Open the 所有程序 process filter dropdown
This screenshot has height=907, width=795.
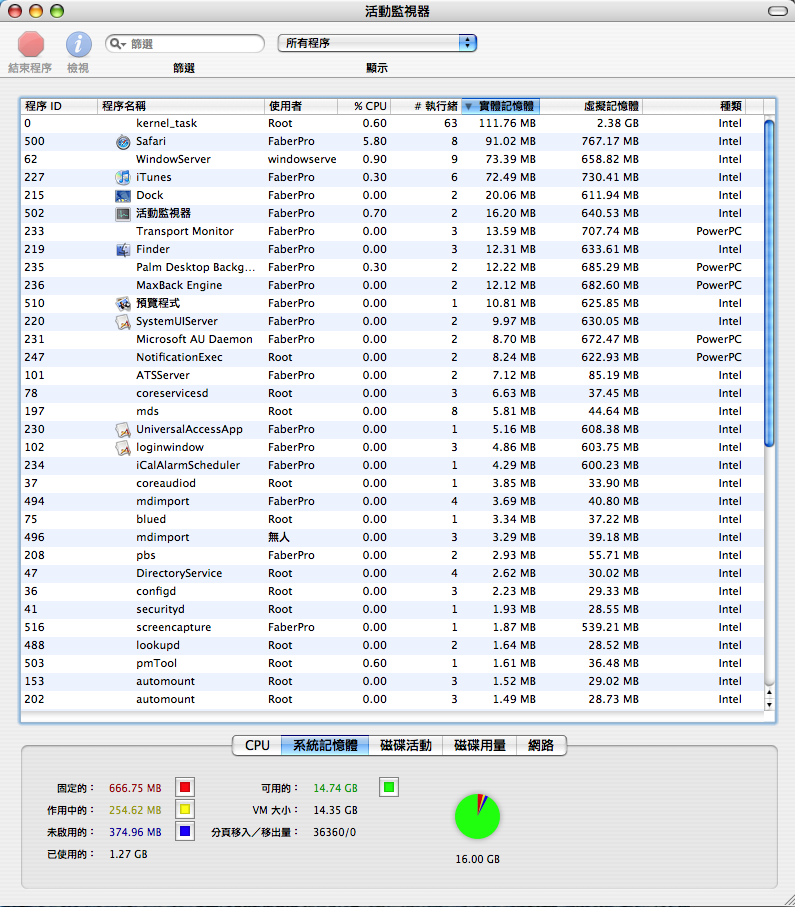[x=377, y=43]
